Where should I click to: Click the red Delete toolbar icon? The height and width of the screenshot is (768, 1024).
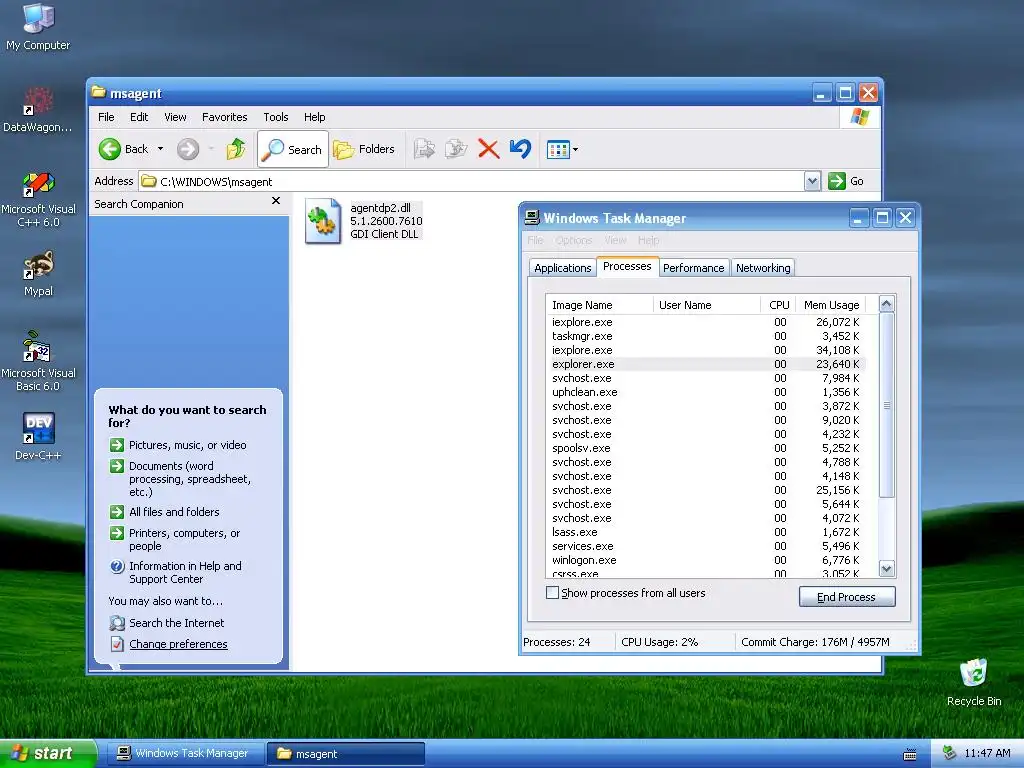[488, 150]
